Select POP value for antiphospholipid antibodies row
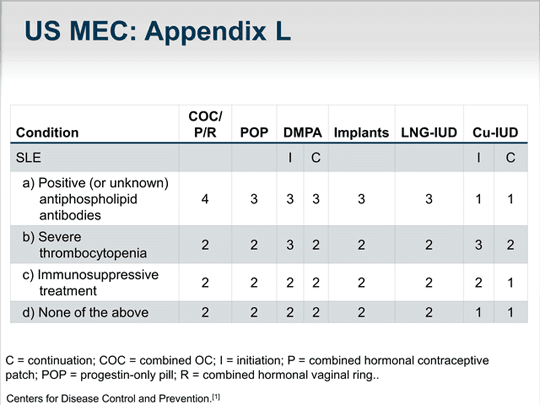This screenshot has height=405, width=540. click(x=254, y=199)
